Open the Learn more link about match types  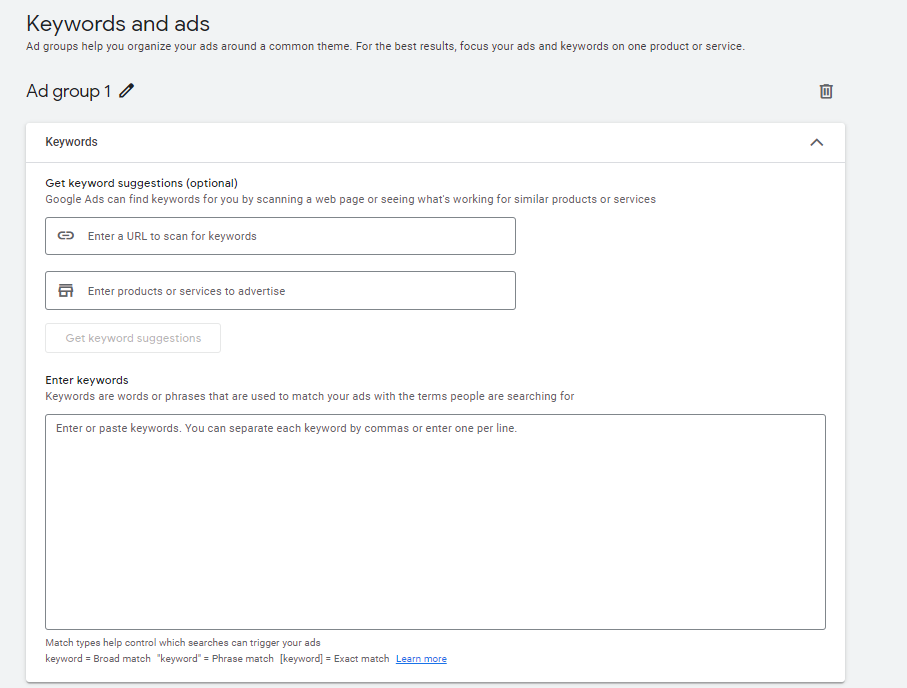click(x=421, y=659)
